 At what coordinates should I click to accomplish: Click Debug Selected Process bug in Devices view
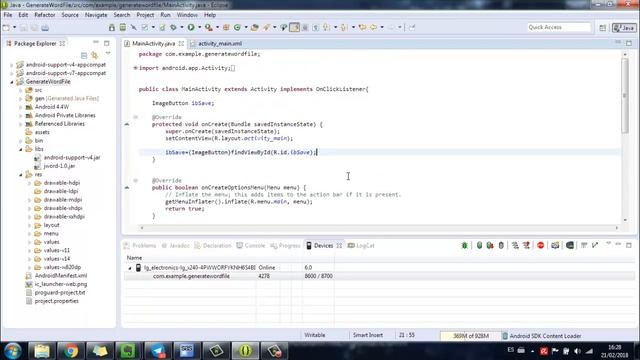464,245
